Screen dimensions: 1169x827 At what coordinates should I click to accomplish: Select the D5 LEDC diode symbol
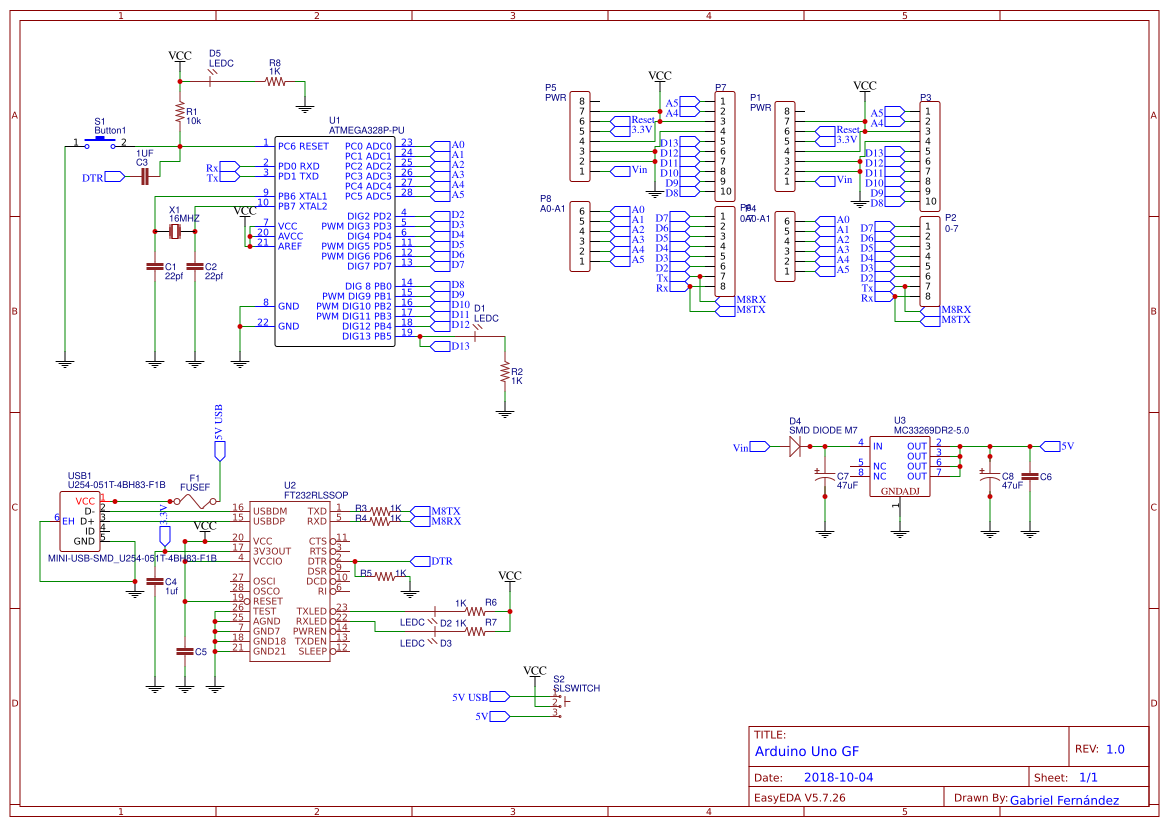tap(211, 81)
